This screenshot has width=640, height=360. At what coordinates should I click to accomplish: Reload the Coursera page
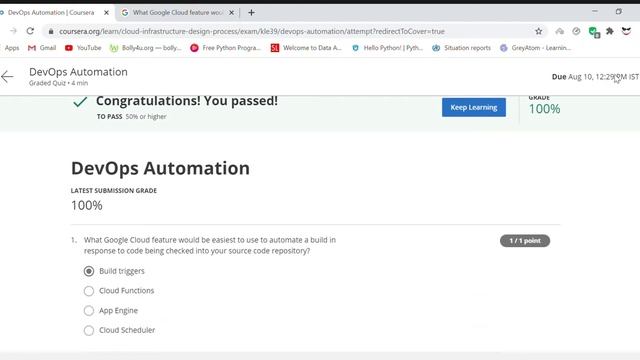point(30,31)
